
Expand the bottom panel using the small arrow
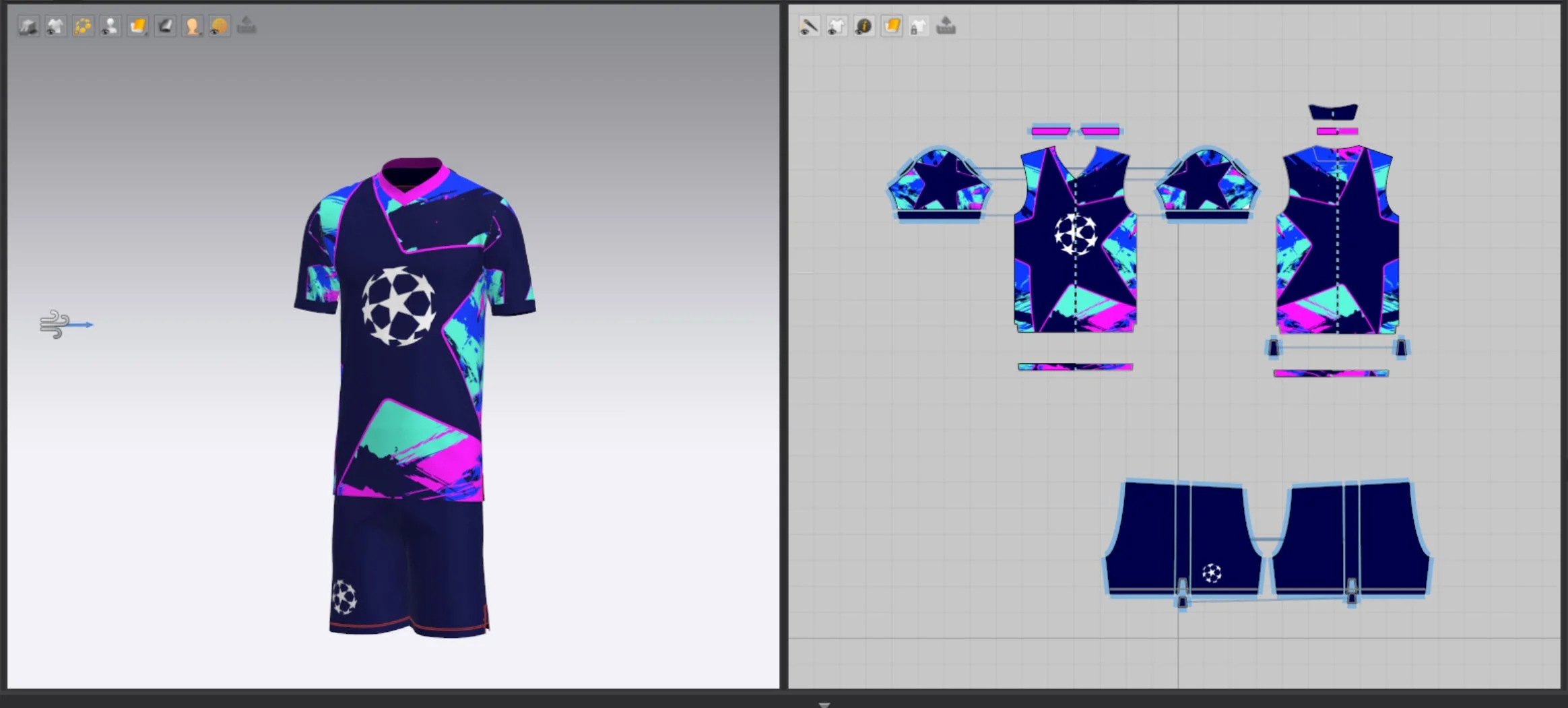(x=824, y=704)
